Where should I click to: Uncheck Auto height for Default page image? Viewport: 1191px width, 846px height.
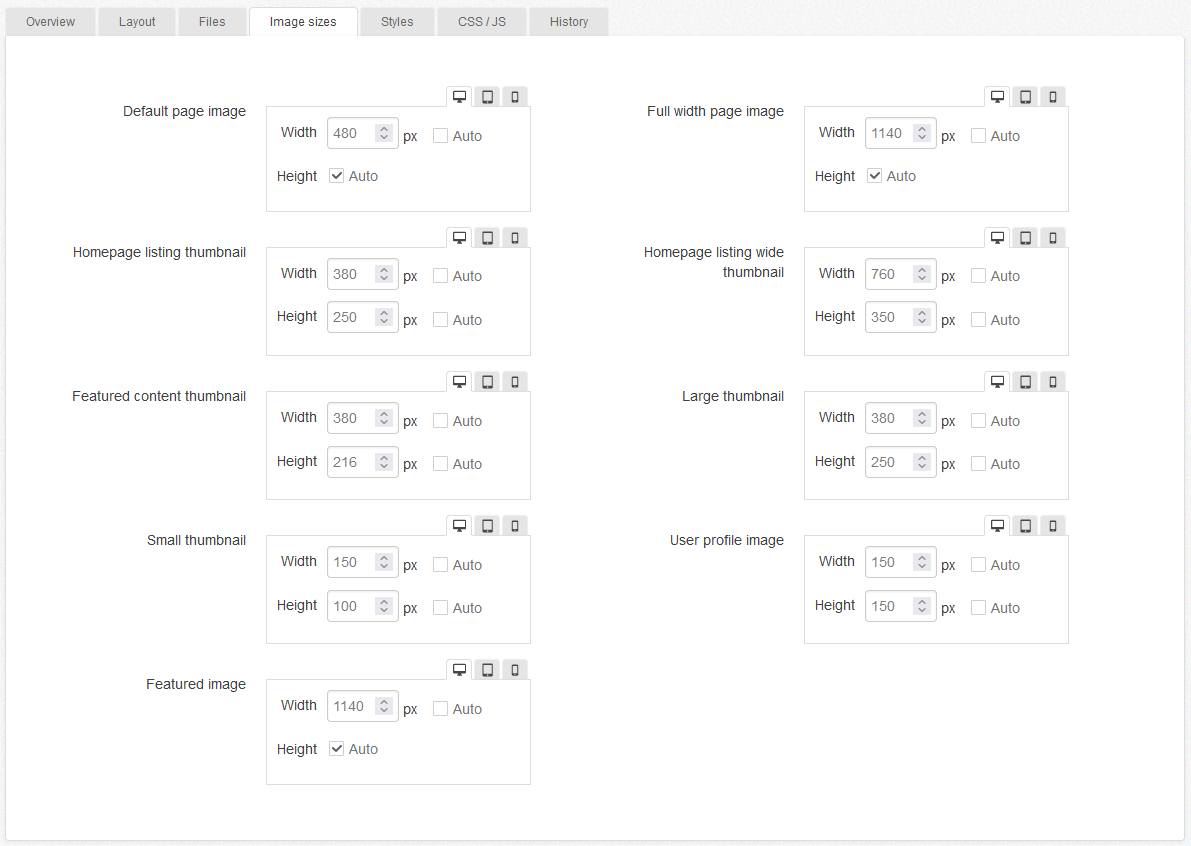point(336,175)
